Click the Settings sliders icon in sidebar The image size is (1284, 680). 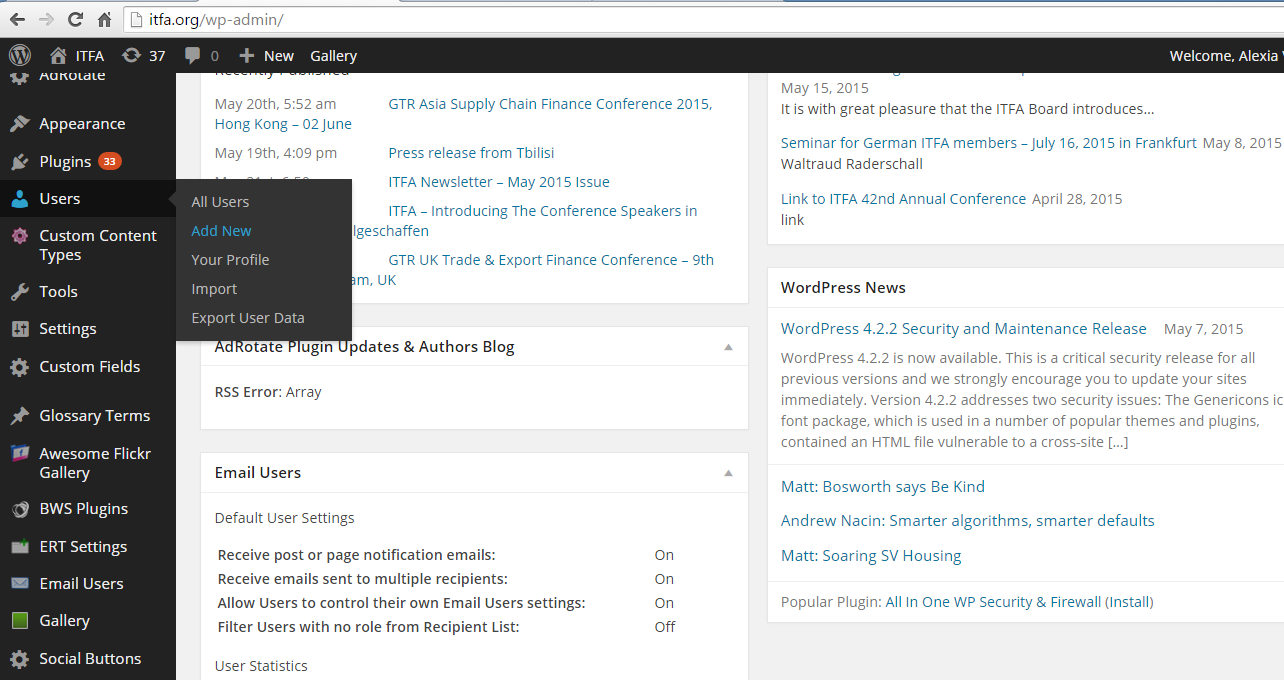click(x=20, y=329)
